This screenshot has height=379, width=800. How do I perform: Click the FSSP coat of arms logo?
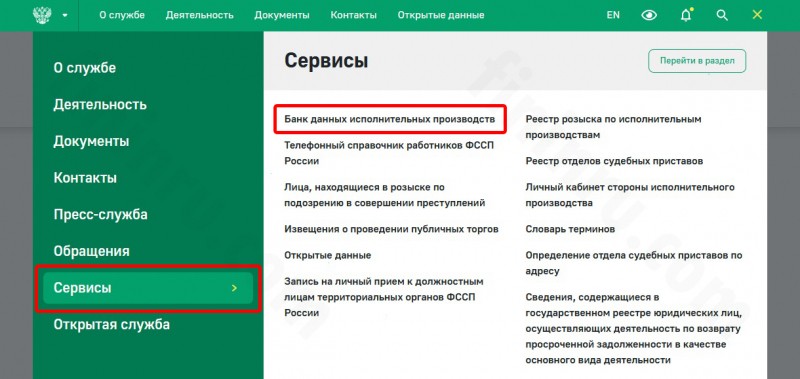42,15
